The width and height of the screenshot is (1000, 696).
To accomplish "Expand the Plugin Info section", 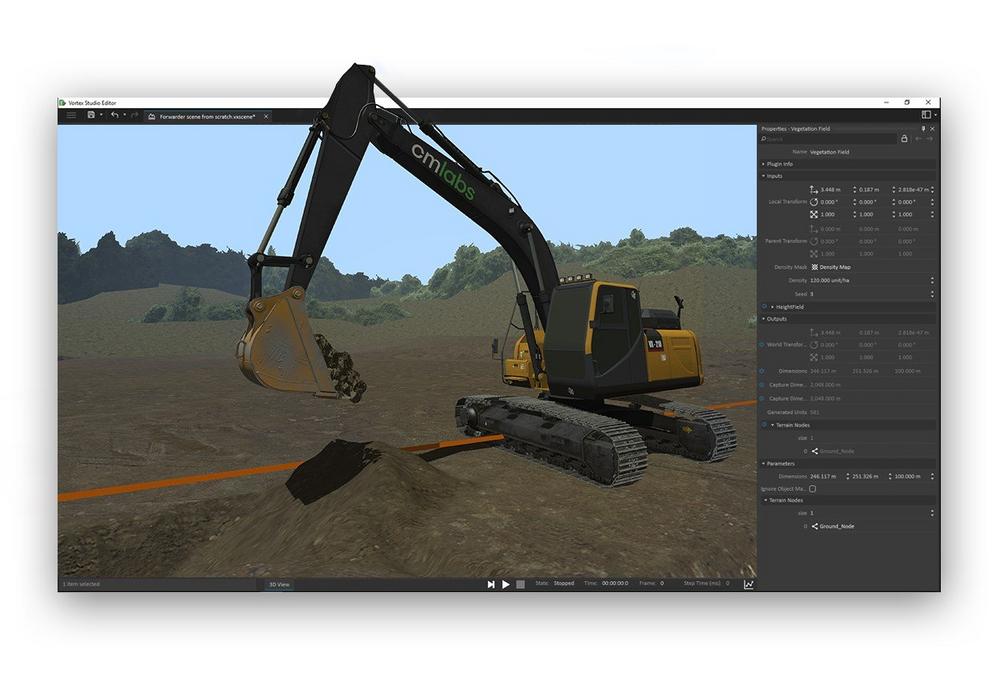I will point(763,164).
